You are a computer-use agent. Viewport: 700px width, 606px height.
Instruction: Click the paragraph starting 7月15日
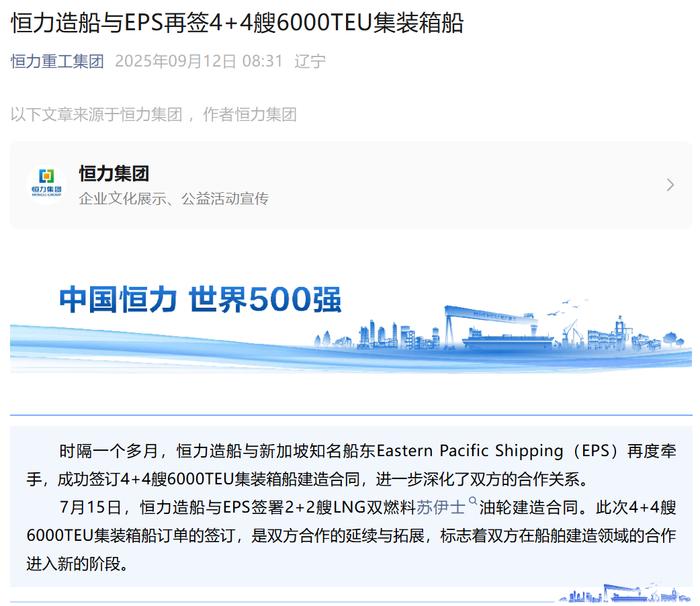[351, 535]
